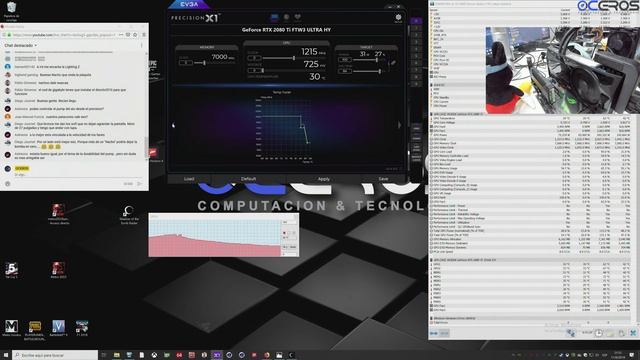Click the YouTube URL address bar
Viewport: 640px width, 360px height.
[64, 35]
